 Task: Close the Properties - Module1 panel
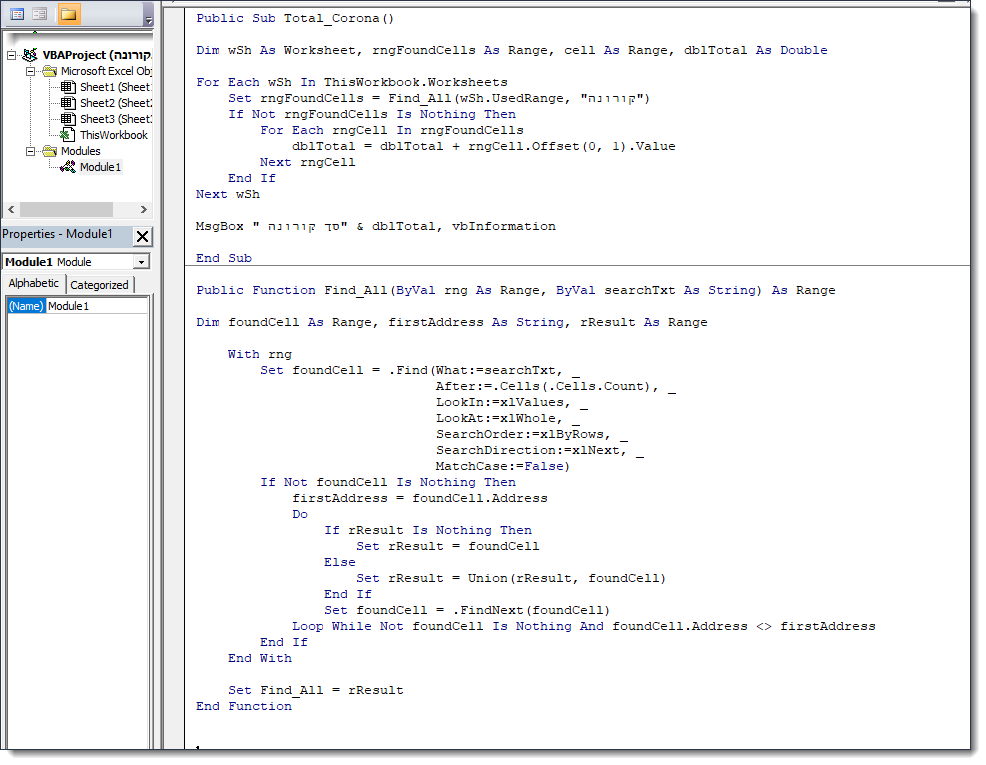pyautogui.click(x=142, y=236)
